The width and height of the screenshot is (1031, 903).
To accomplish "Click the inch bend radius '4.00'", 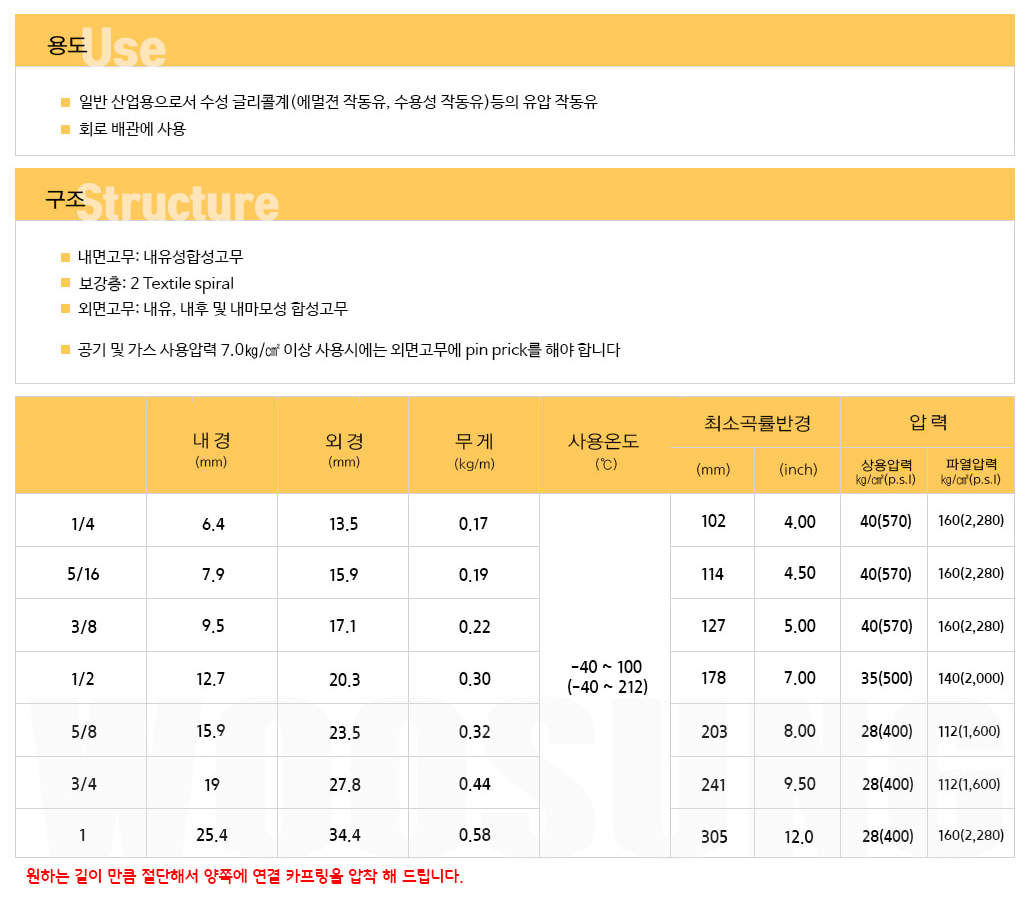I will click(x=800, y=522).
